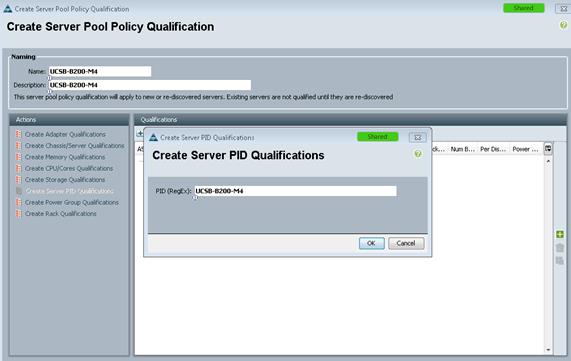Click the icon beside Create Memory Qualifications

(19, 157)
